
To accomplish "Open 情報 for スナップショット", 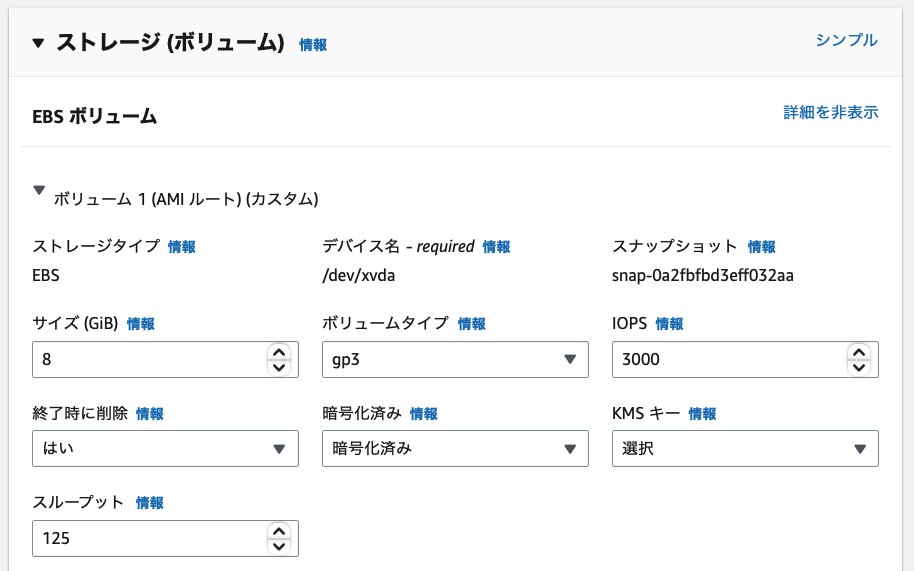I will [x=761, y=247].
